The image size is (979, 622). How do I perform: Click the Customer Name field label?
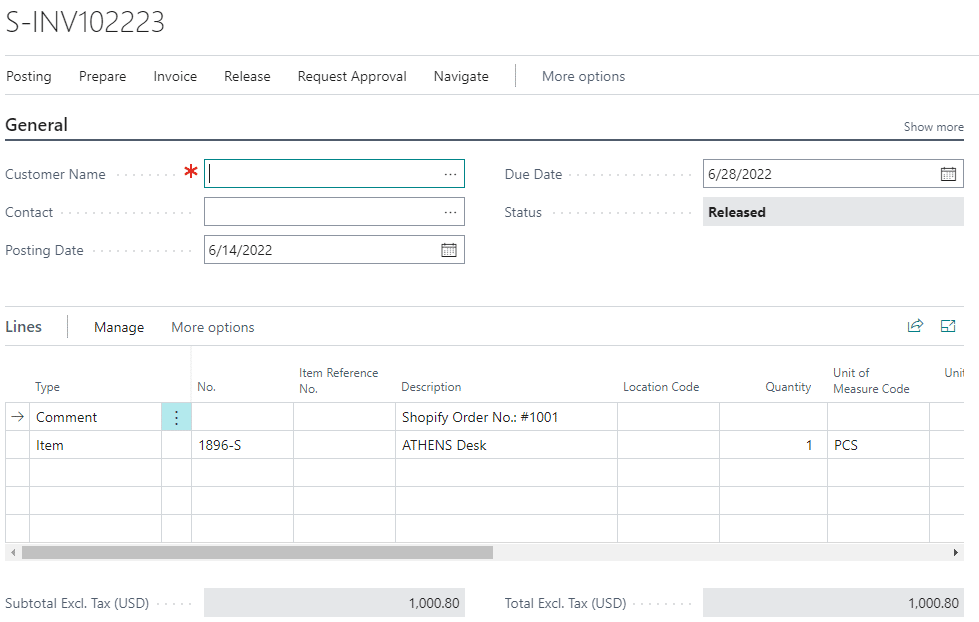click(55, 174)
